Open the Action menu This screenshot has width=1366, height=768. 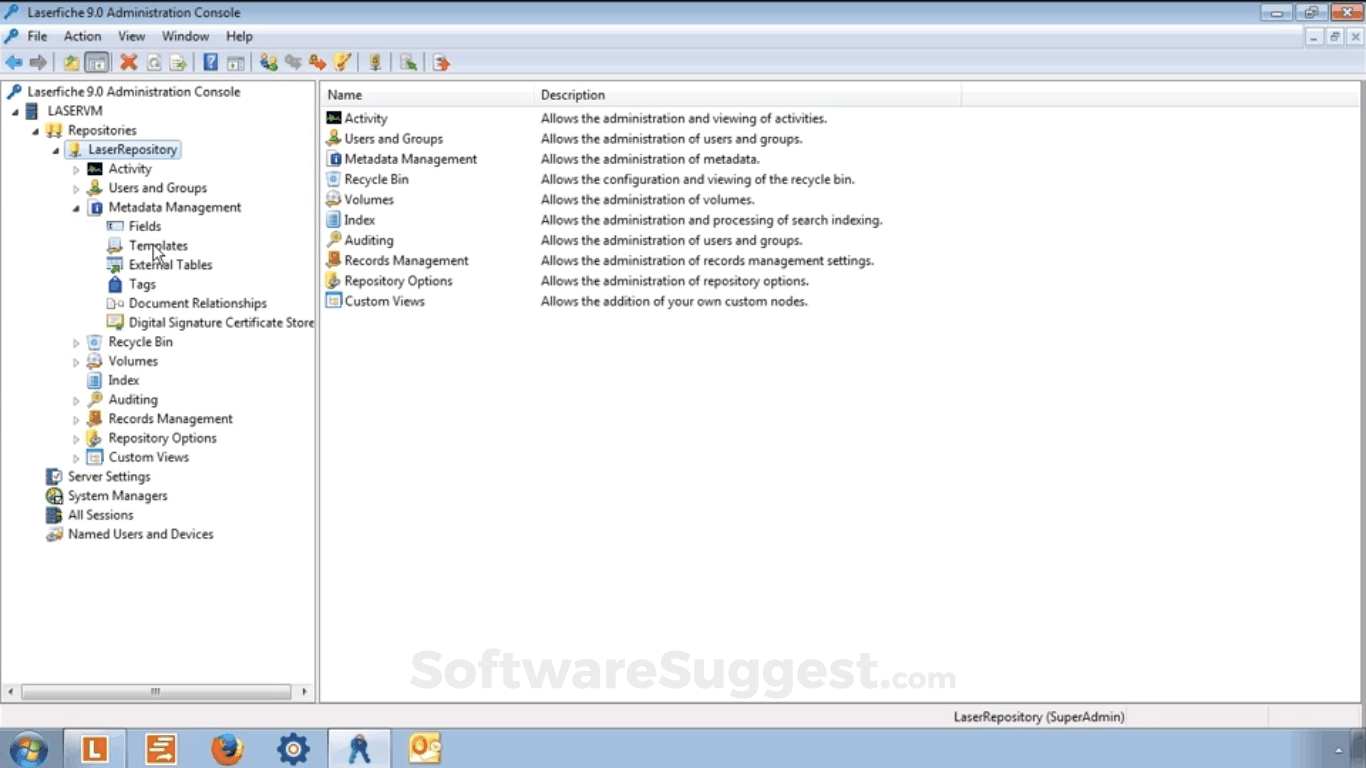pyautogui.click(x=83, y=36)
